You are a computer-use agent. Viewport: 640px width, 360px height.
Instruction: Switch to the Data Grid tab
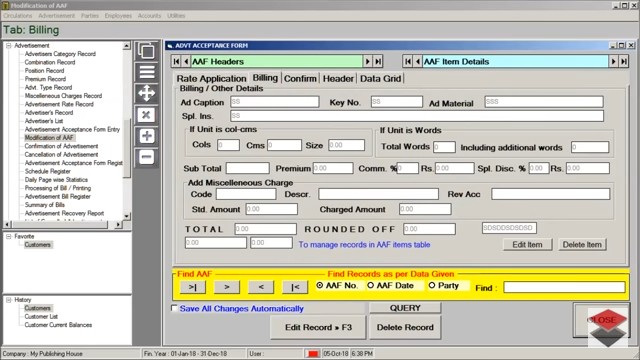pos(380,78)
